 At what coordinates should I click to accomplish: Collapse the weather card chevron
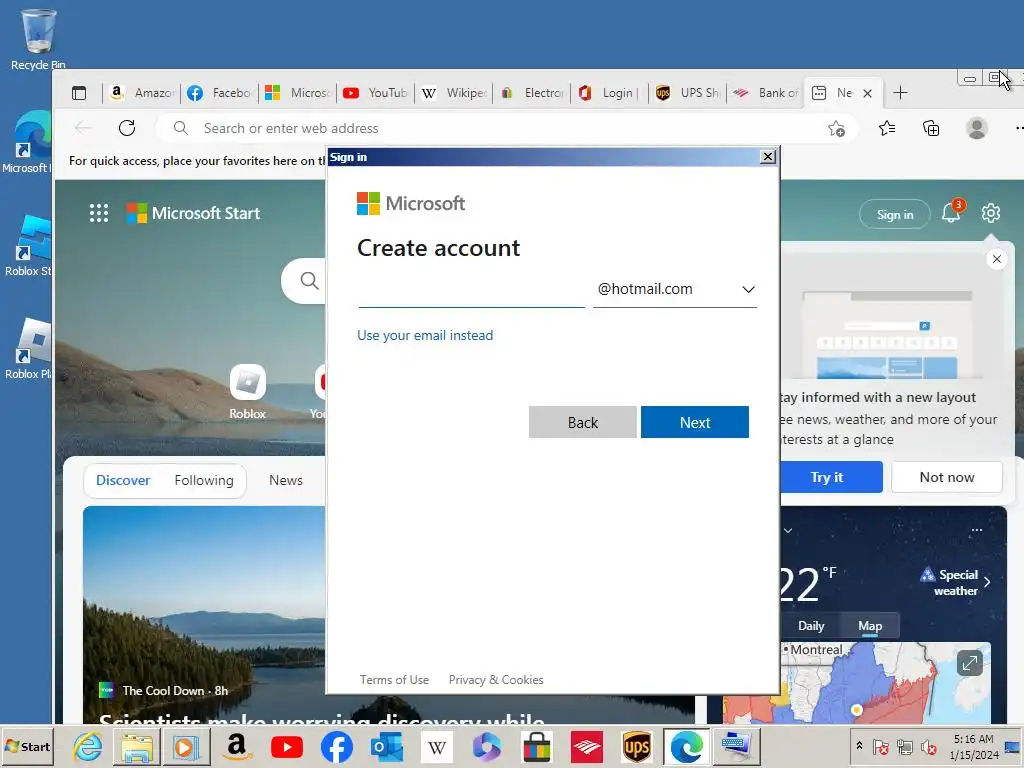click(x=788, y=530)
